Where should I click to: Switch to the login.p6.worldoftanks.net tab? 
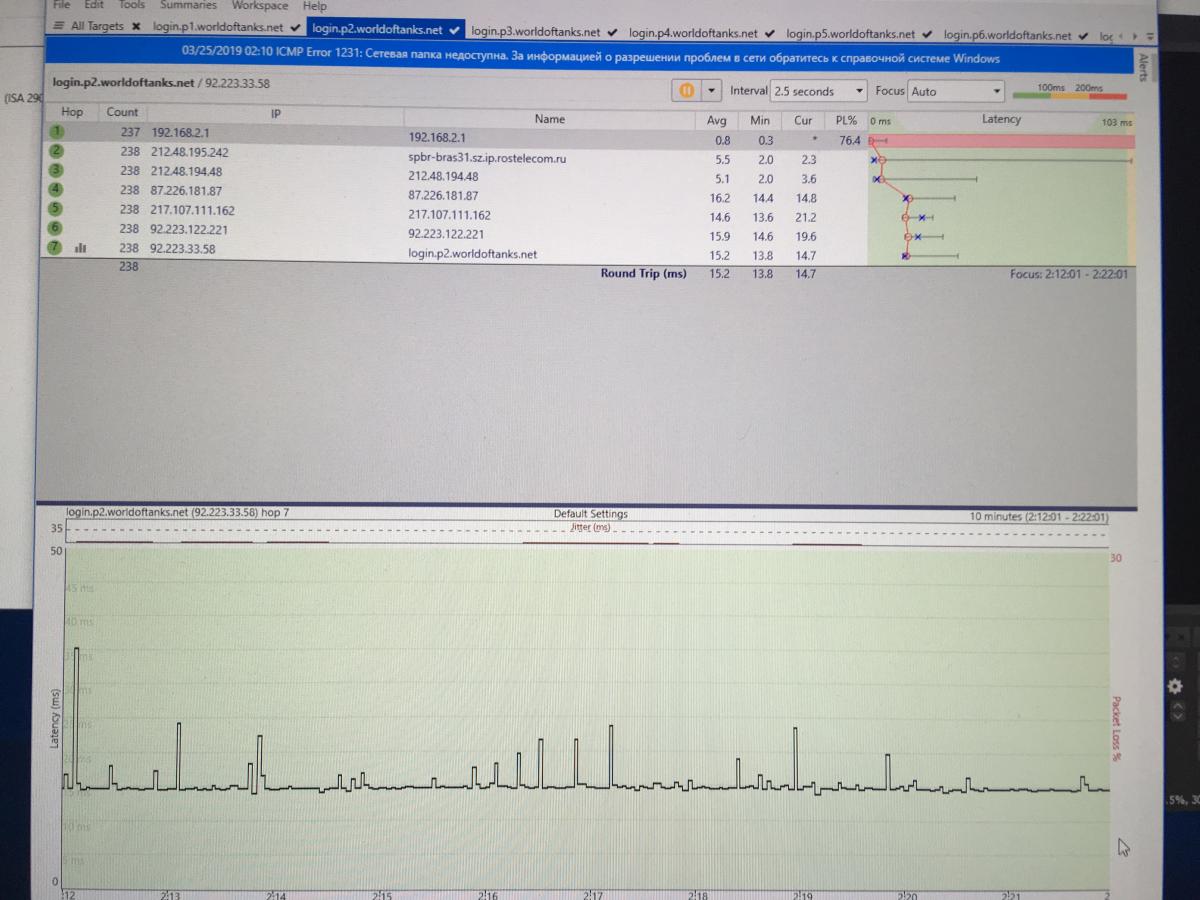tap(1015, 35)
